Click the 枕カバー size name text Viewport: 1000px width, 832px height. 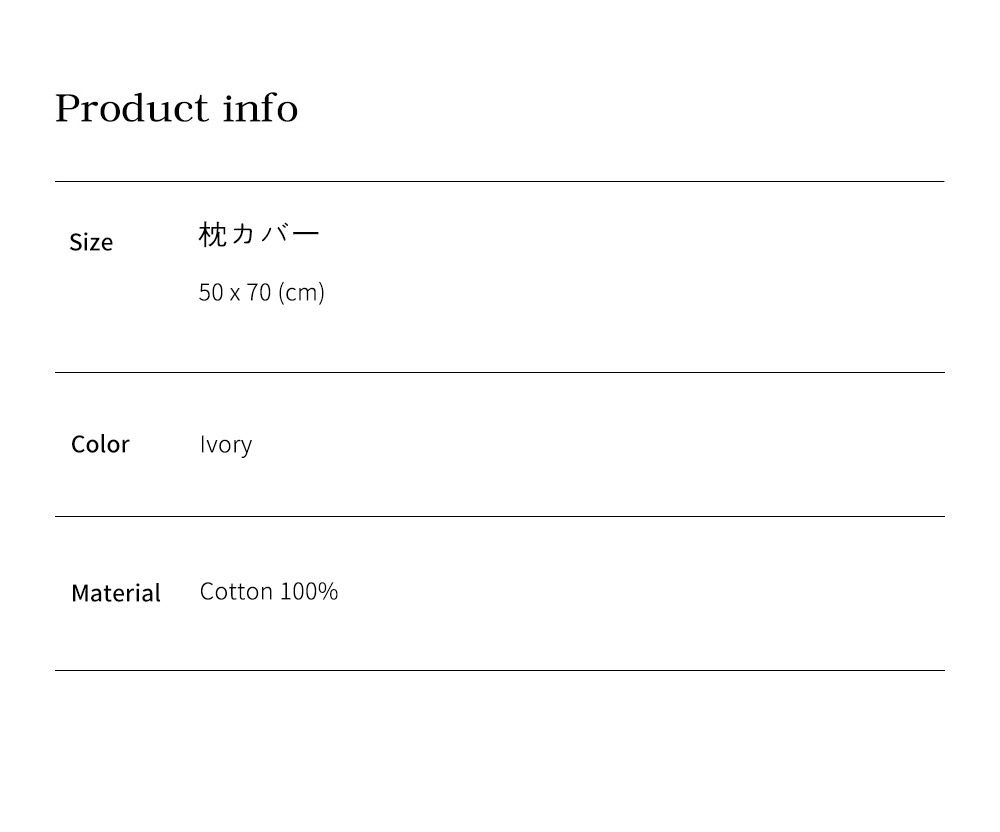click(x=259, y=235)
